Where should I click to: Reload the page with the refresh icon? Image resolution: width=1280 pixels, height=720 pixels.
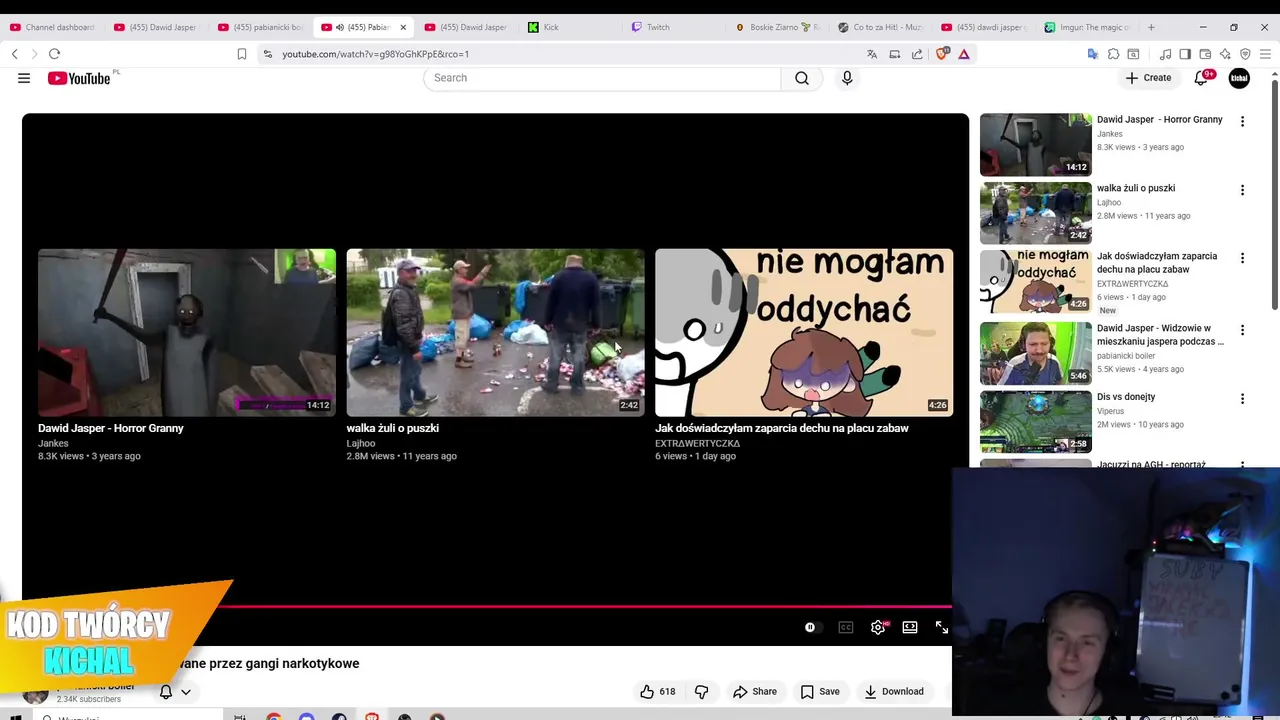coord(54,54)
